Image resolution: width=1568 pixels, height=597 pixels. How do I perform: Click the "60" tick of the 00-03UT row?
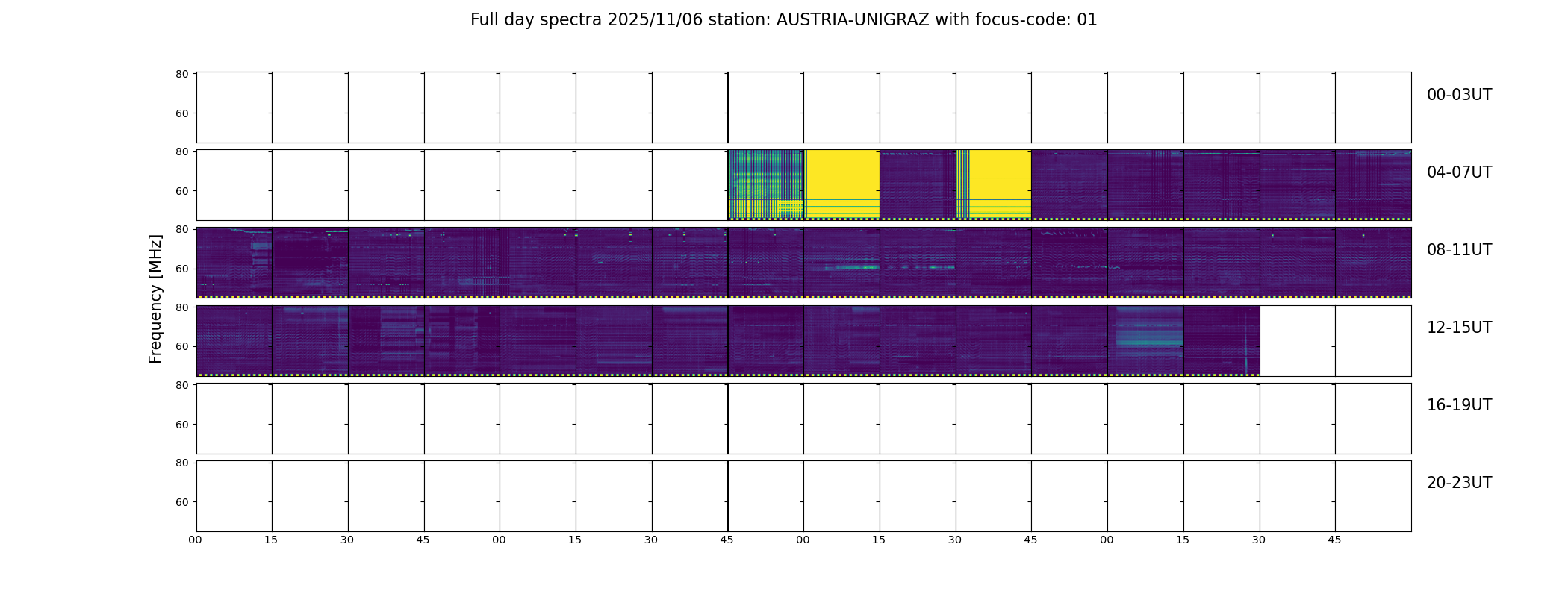181,113
